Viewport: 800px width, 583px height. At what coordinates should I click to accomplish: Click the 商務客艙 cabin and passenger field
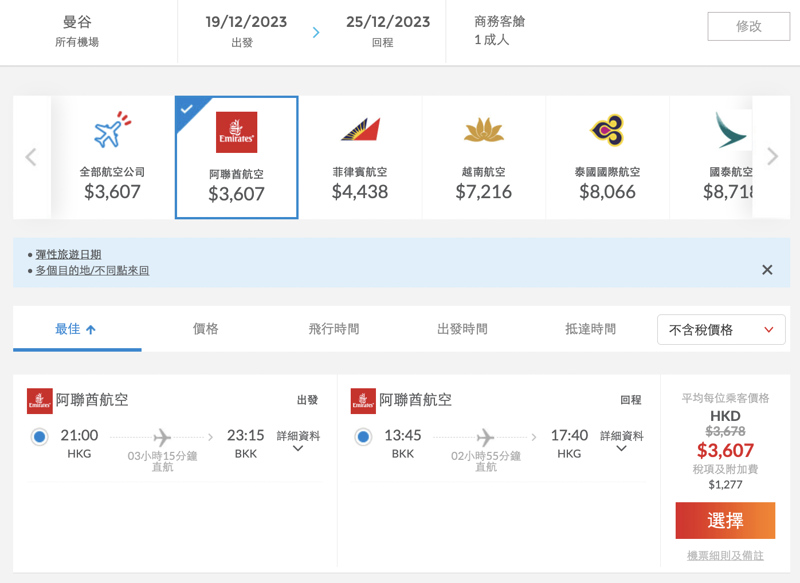499,30
